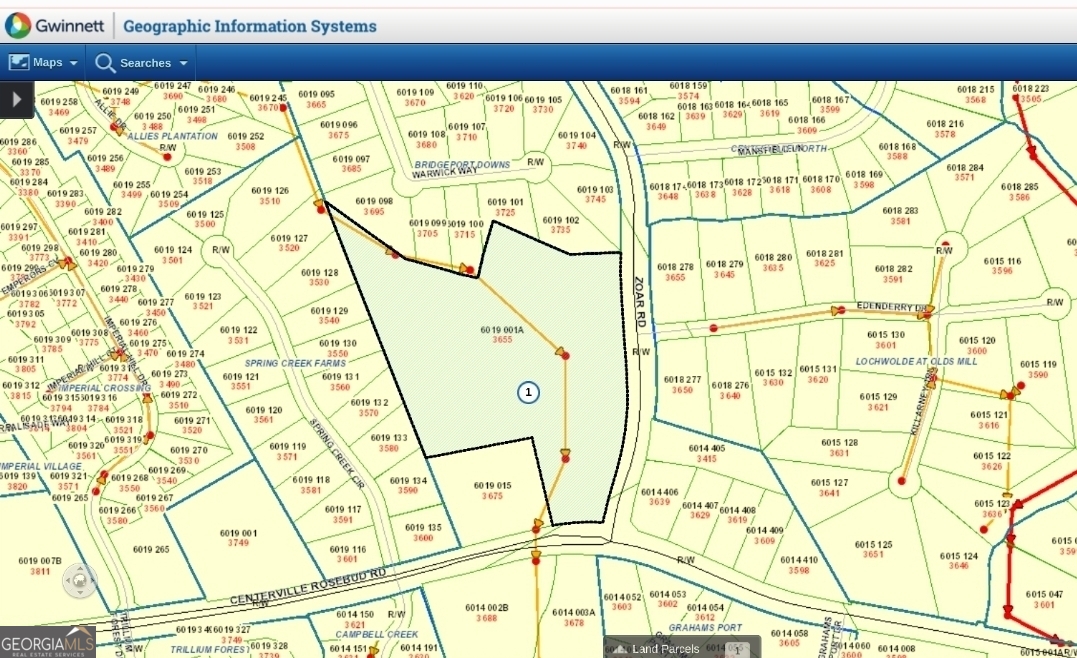1077x658 pixels.
Task: Click parcel label 6018 215
Action: (975, 89)
